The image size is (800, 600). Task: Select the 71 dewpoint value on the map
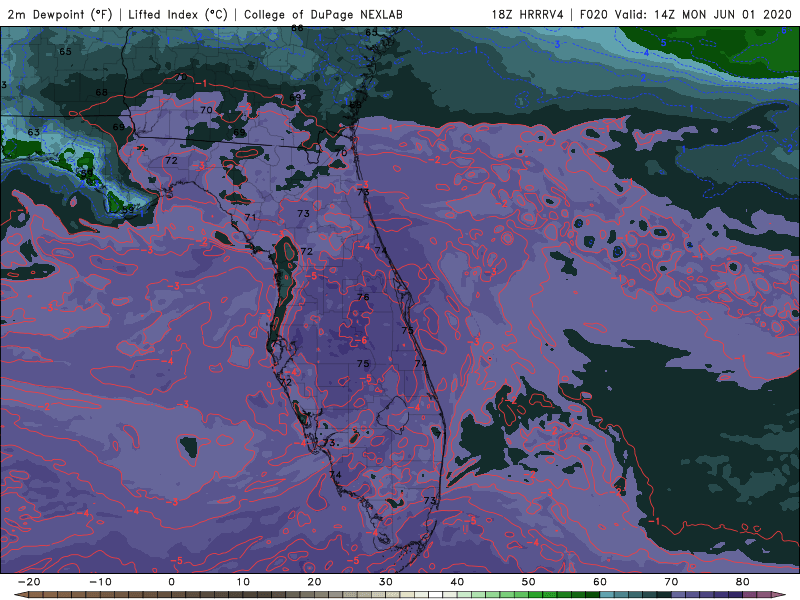(250, 217)
